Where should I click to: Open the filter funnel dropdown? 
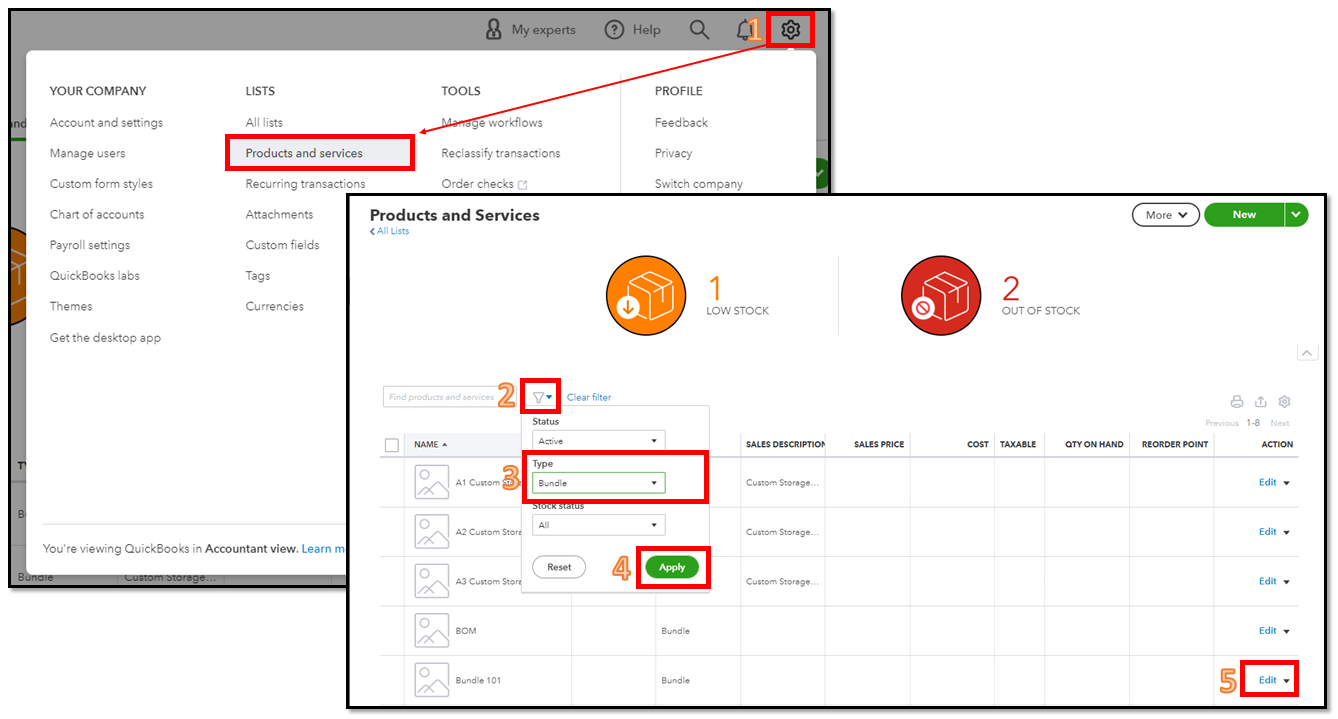[542, 397]
